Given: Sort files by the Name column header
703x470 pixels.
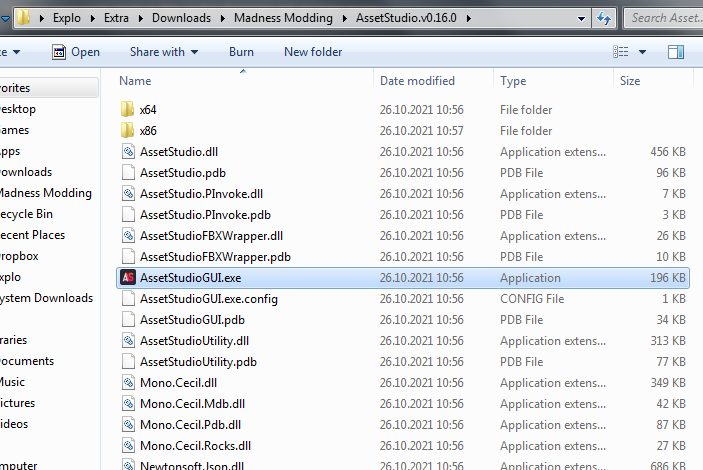Looking at the screenshot, I should (136, 81).
